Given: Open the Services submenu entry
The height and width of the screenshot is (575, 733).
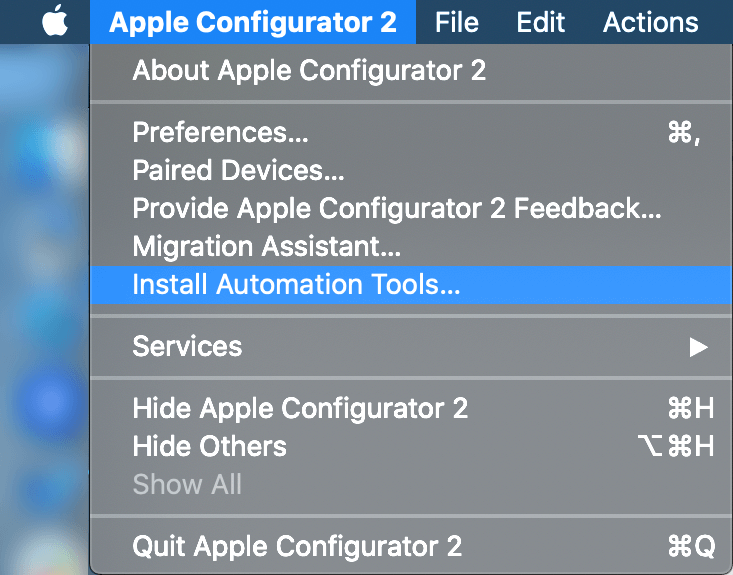Looking at the screenshot, I should (x=187, y=347).
